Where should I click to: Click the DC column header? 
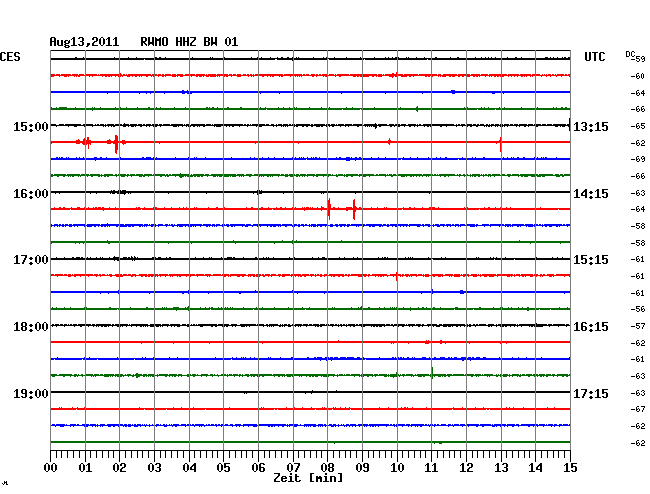630,54
